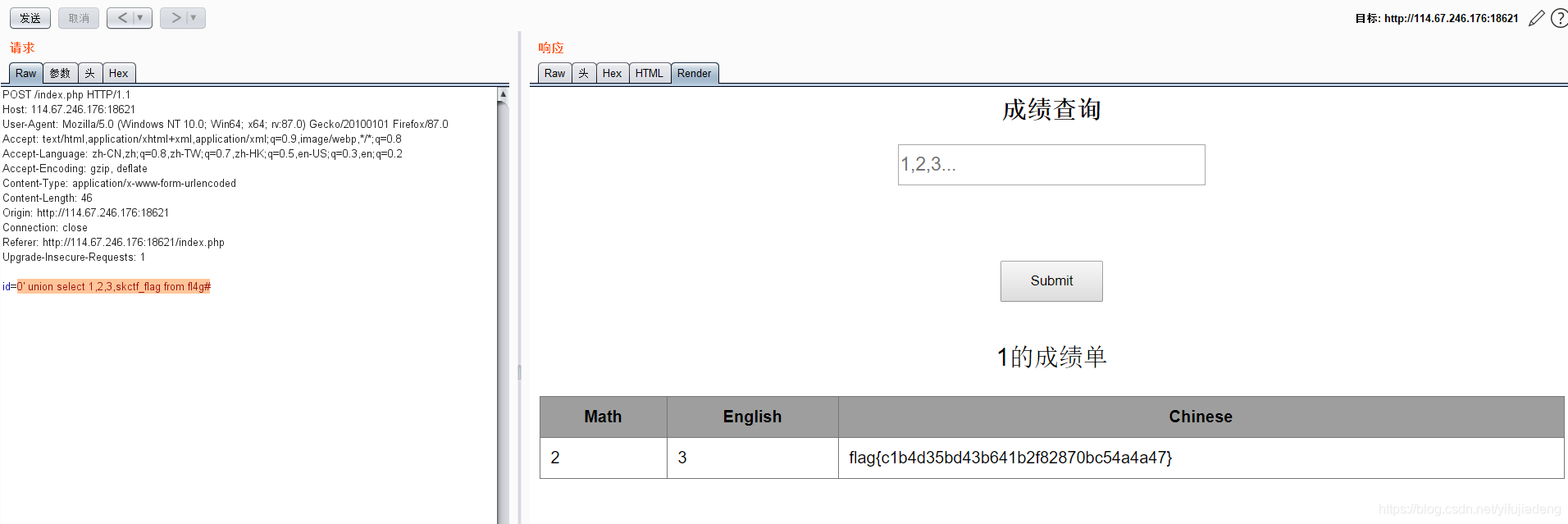This screenshot has height=524, width=1568.
Task: Click the Origin header line
Action: pyautogui.click(x=85, y=212)
